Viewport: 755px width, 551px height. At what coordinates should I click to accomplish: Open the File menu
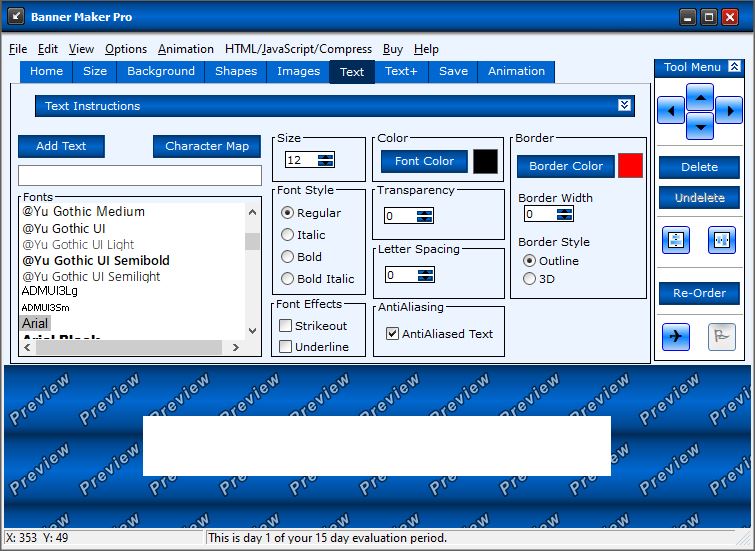18,49
